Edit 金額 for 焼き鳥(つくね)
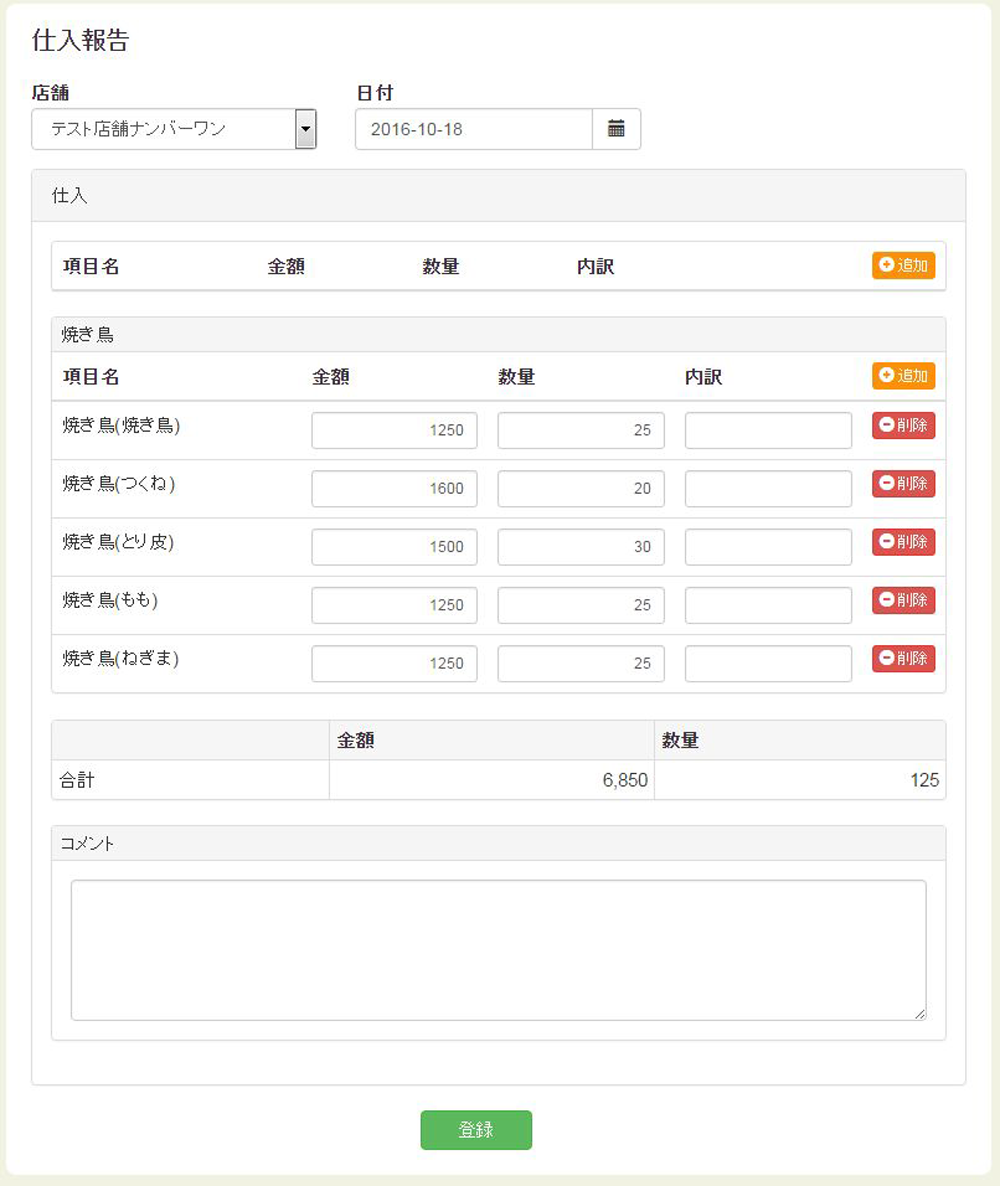Image resolution: width=1000 pixels, height=1186 pixels. pos(394,489)
